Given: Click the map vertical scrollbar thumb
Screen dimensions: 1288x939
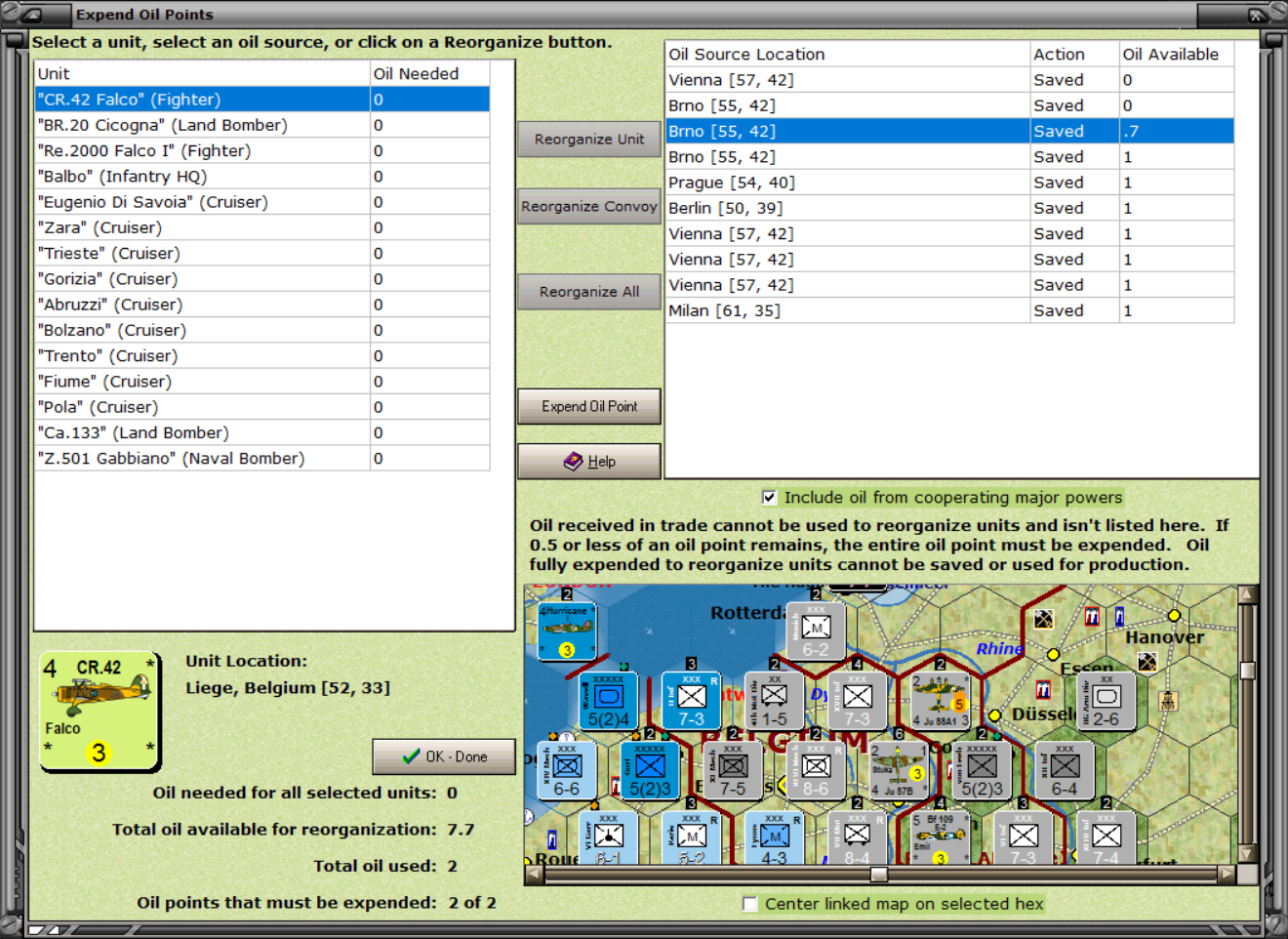Looking at the screenshot, I should point(1246,670).
